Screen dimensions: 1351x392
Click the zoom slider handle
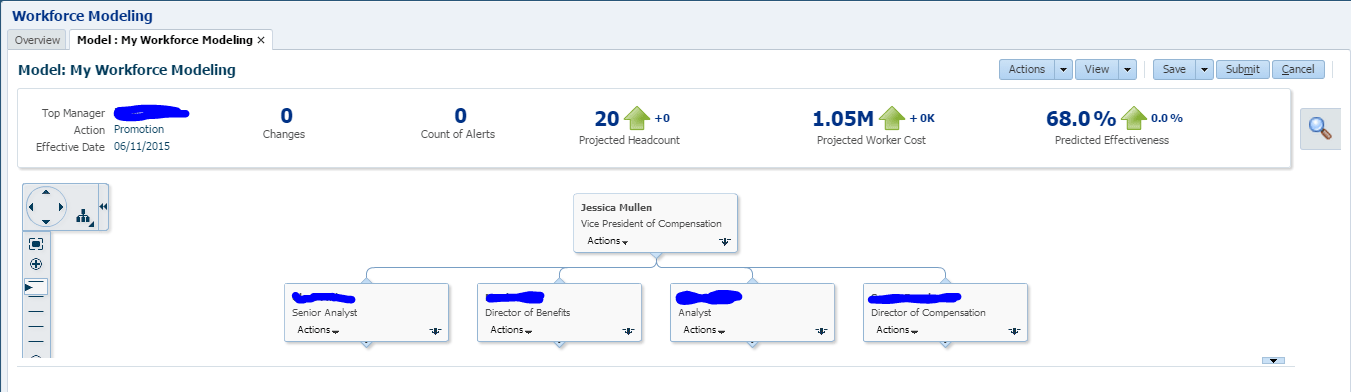pyautogui.click(x=36, y=286)
